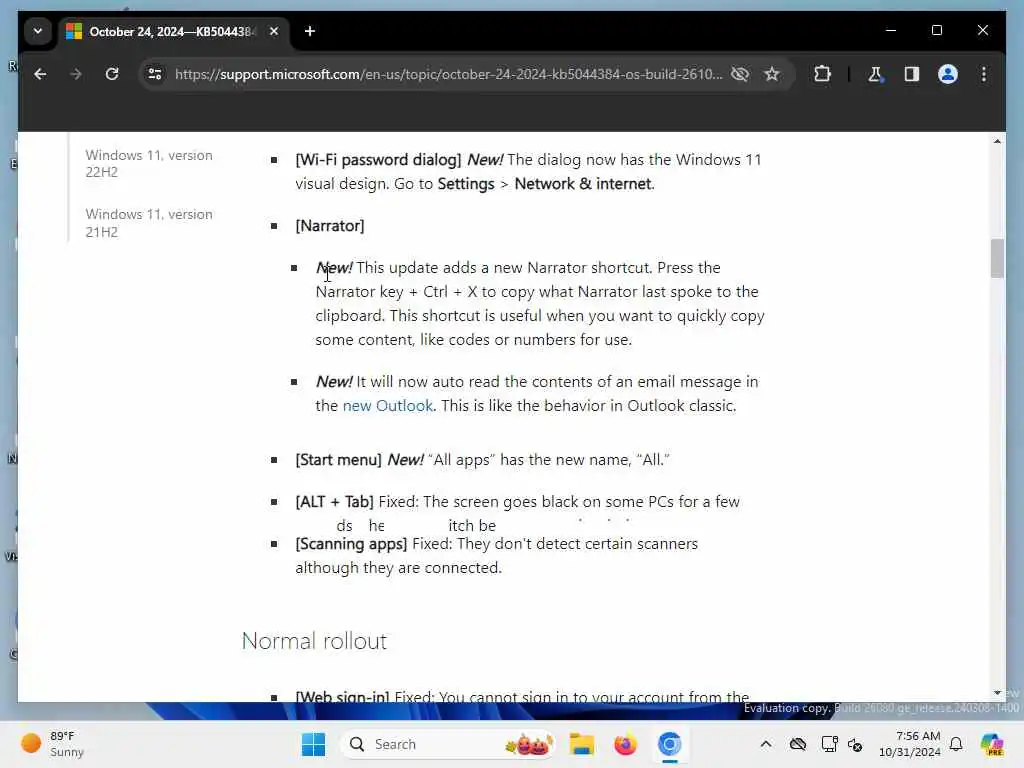
Task: View site information icon in address bar
Action: [x=155, y=74]
